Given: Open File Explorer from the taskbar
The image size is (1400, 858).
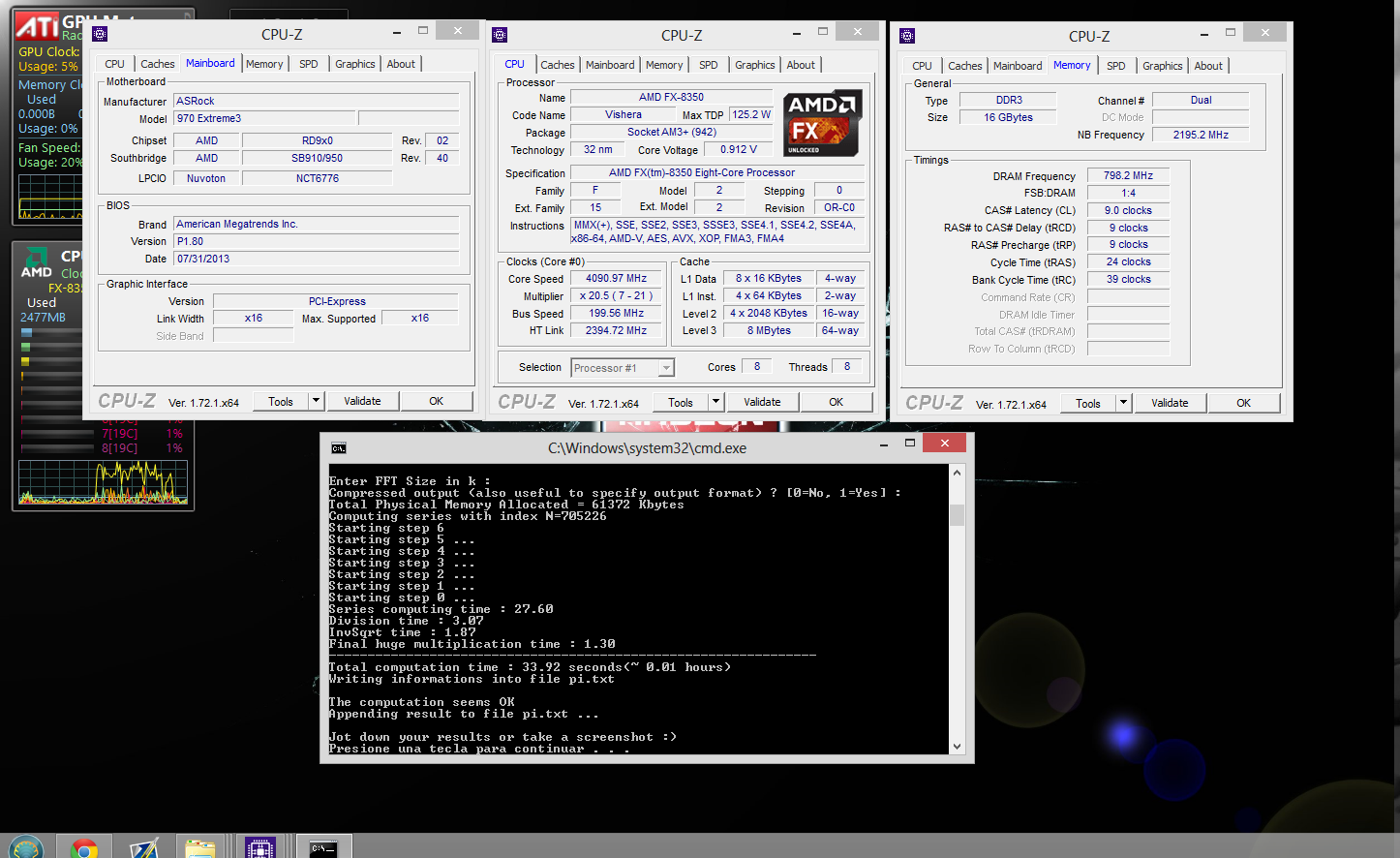Looking at the screenshot, I should [x=200, y=848].
